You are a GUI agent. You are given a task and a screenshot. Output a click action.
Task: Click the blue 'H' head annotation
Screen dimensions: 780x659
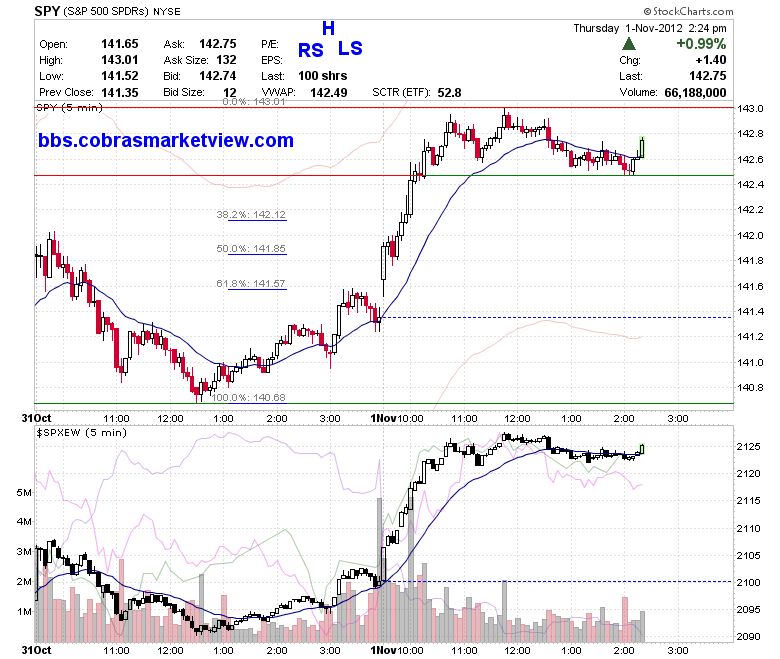(328, 28)
